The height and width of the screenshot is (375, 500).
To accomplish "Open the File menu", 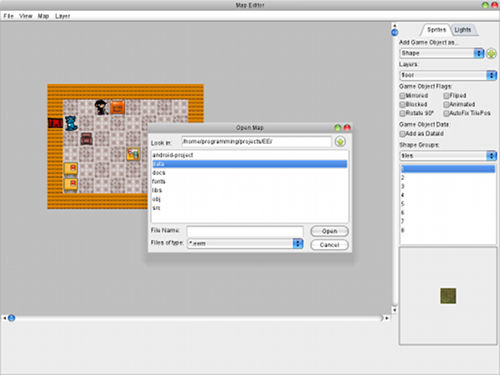I will coord(8,16).
